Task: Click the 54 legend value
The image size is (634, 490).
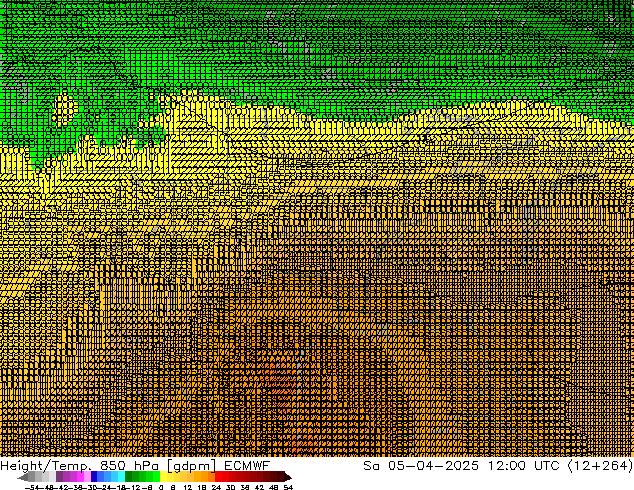Action: (288, 487)
